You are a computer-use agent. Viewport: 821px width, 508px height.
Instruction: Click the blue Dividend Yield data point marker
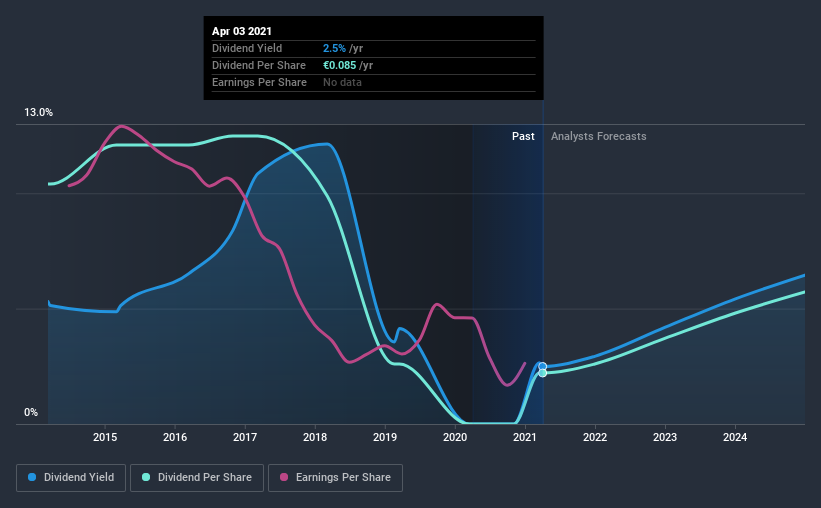[543, 367]
